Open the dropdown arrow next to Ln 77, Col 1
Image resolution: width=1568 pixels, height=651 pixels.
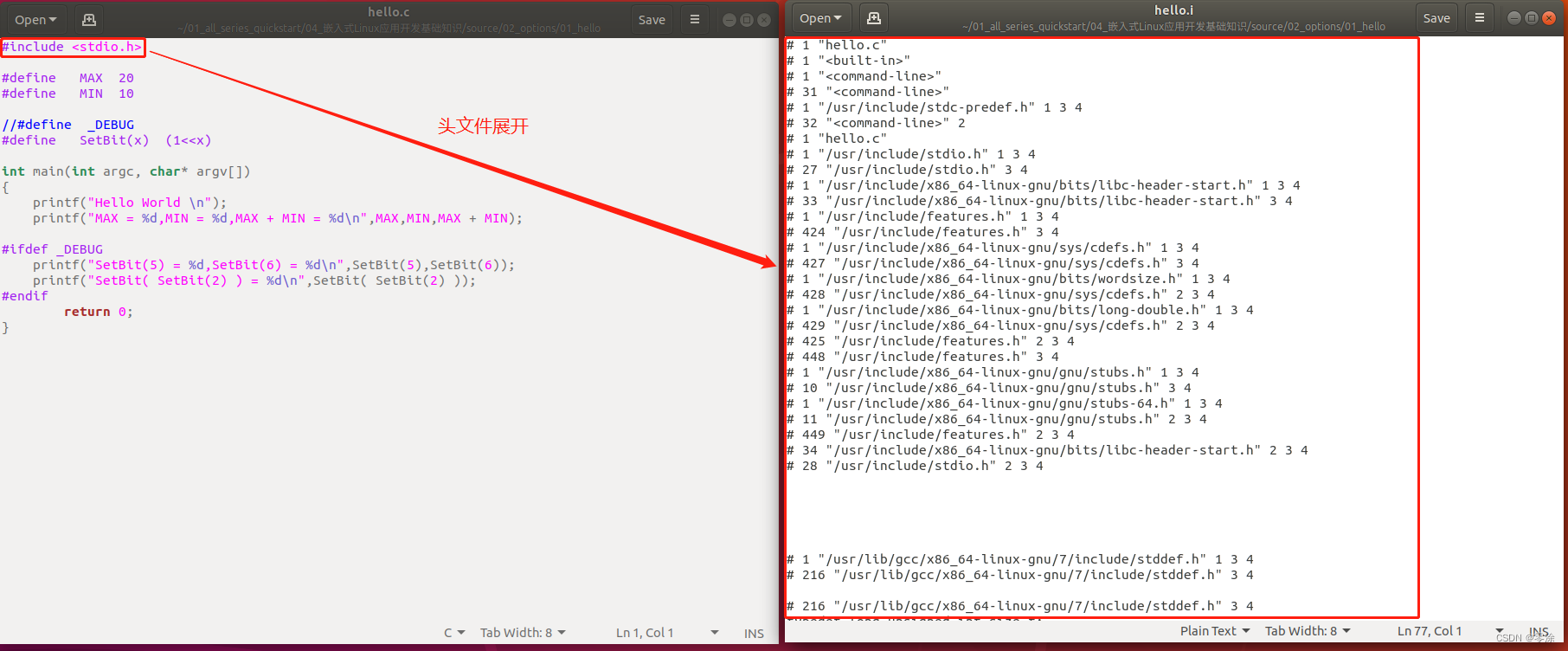pyautogui.click(x=1500, y=631)
